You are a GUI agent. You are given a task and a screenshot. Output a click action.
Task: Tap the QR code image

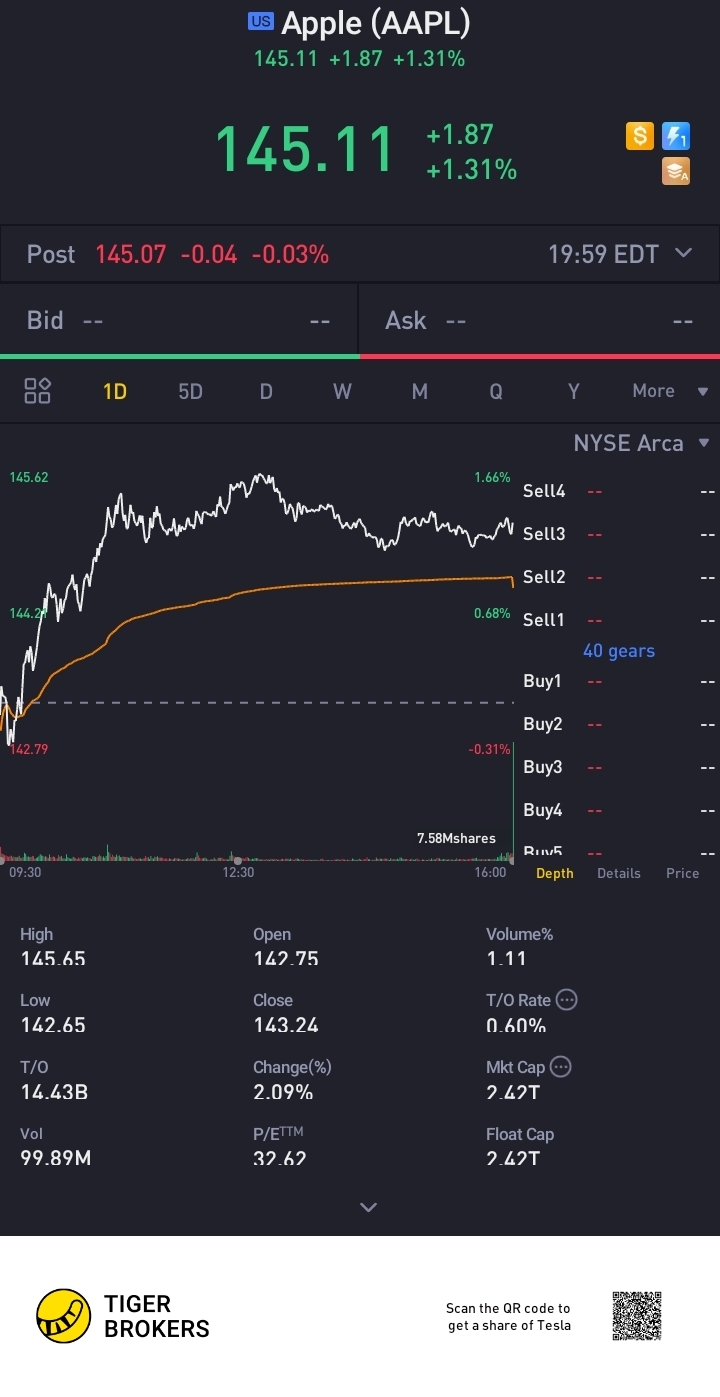(637, 1316)
